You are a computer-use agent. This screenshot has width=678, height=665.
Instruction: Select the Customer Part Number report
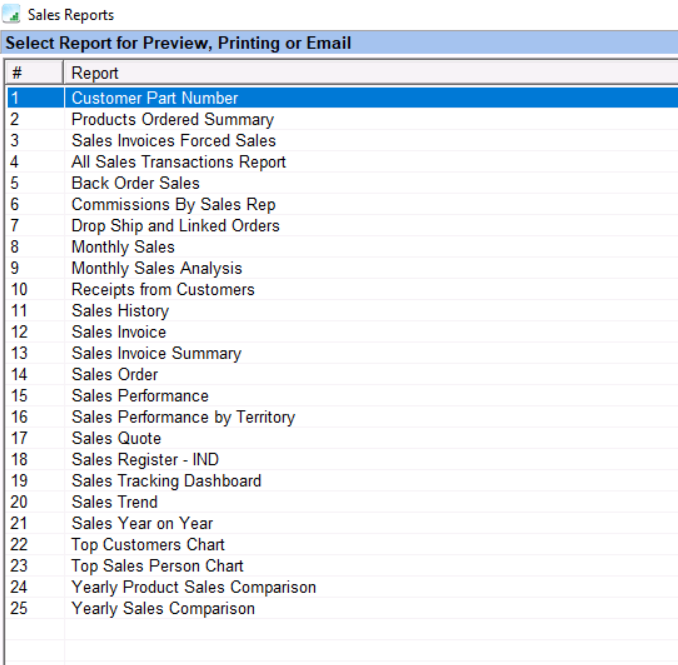[155, 98]
